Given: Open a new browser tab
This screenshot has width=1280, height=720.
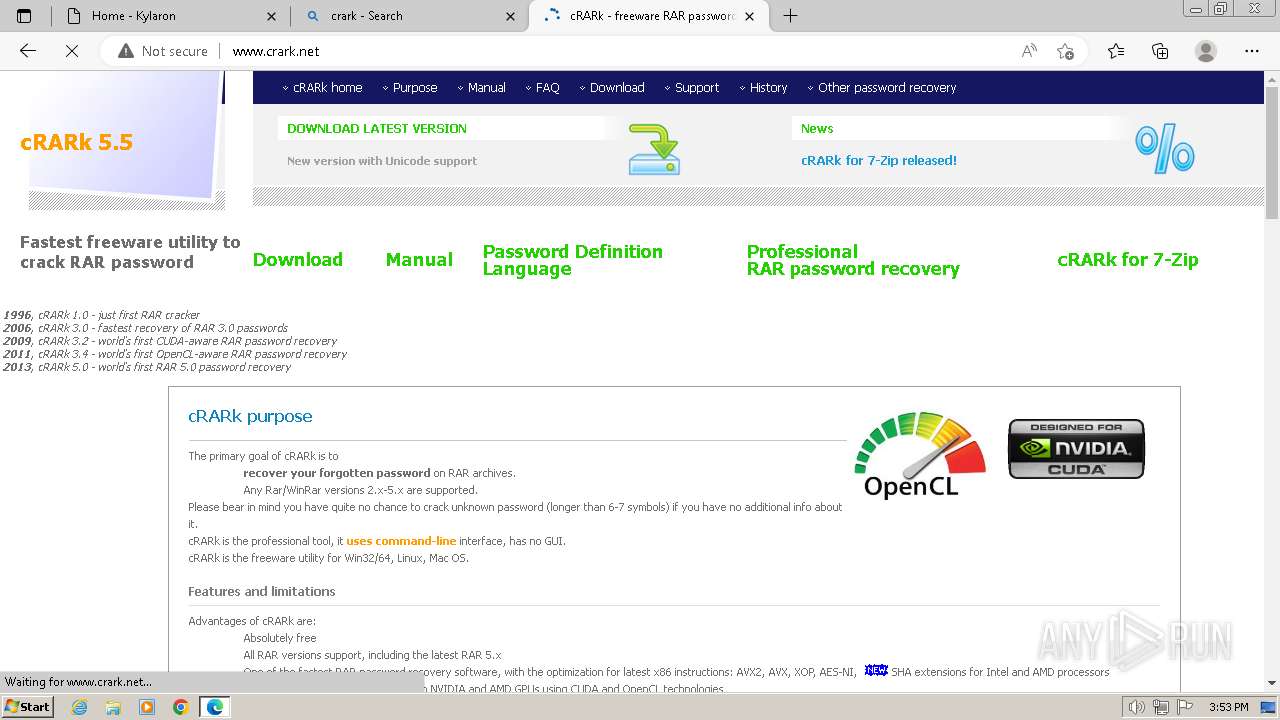Looking at the screenshot, I should [790, 16].
